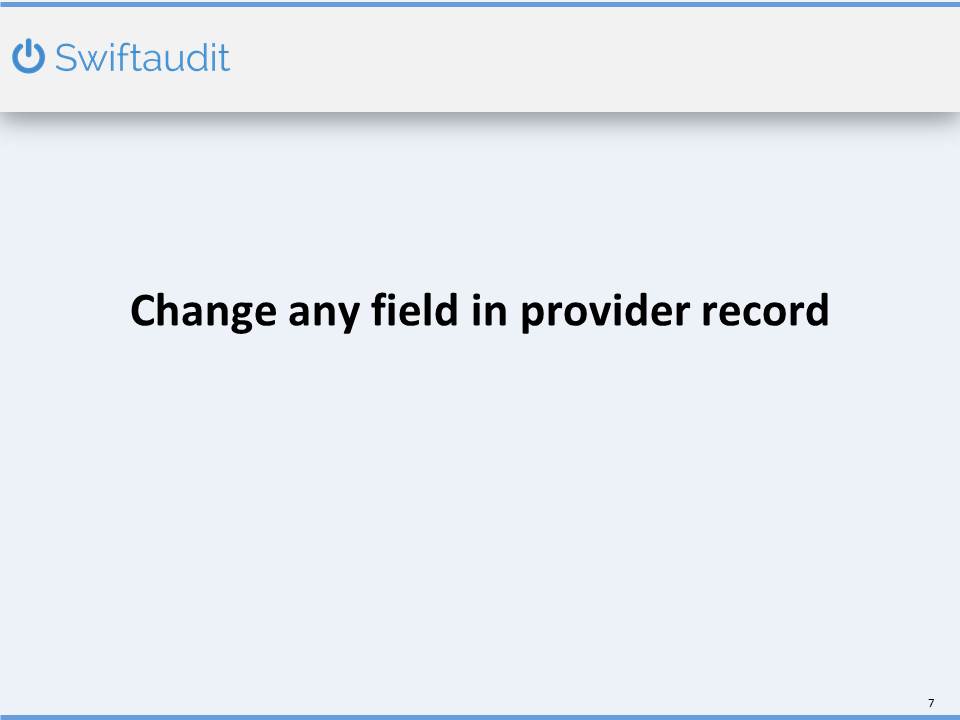Click the grey header banner area
The image size is (960, 720).
[600, 60]
